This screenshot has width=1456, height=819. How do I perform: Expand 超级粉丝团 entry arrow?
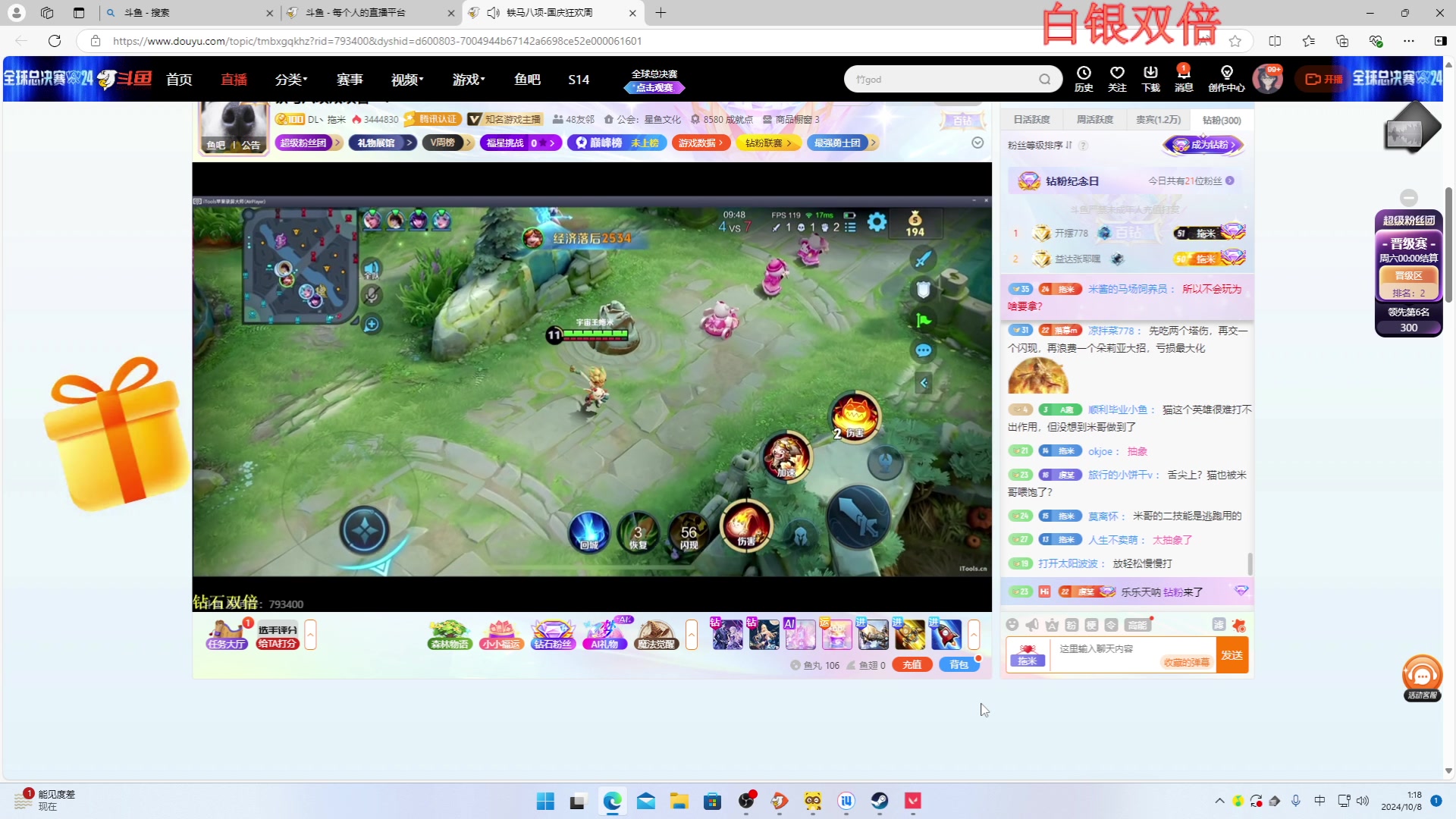[x=337, y=143]
